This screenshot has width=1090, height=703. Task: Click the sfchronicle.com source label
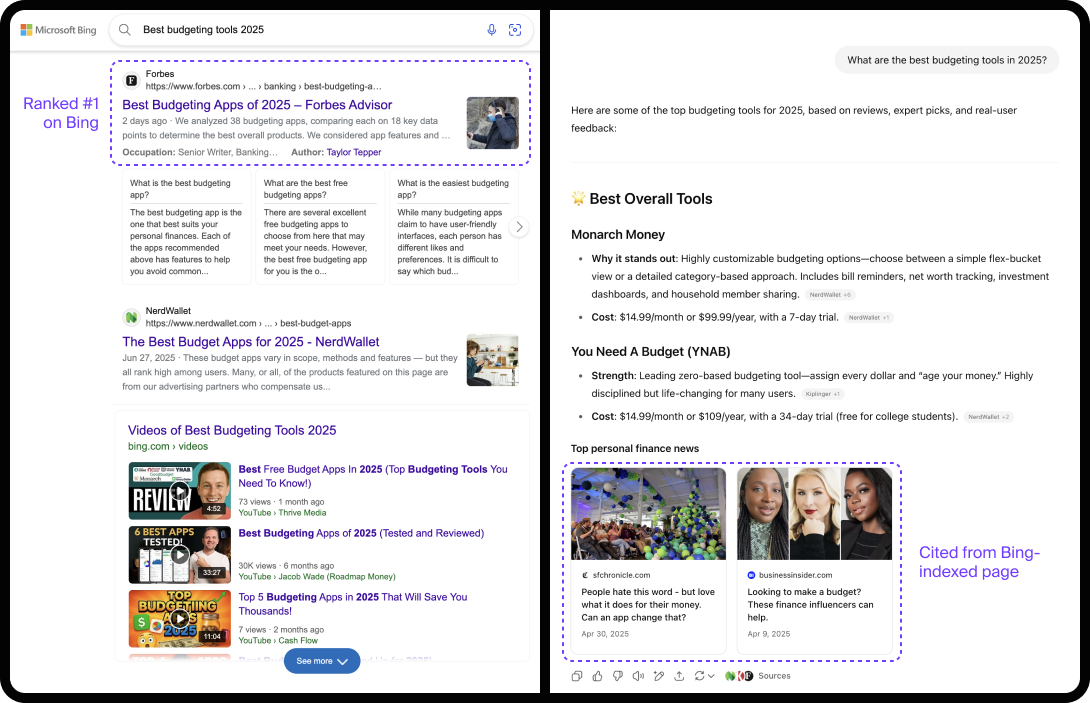[x=616, y=575]
